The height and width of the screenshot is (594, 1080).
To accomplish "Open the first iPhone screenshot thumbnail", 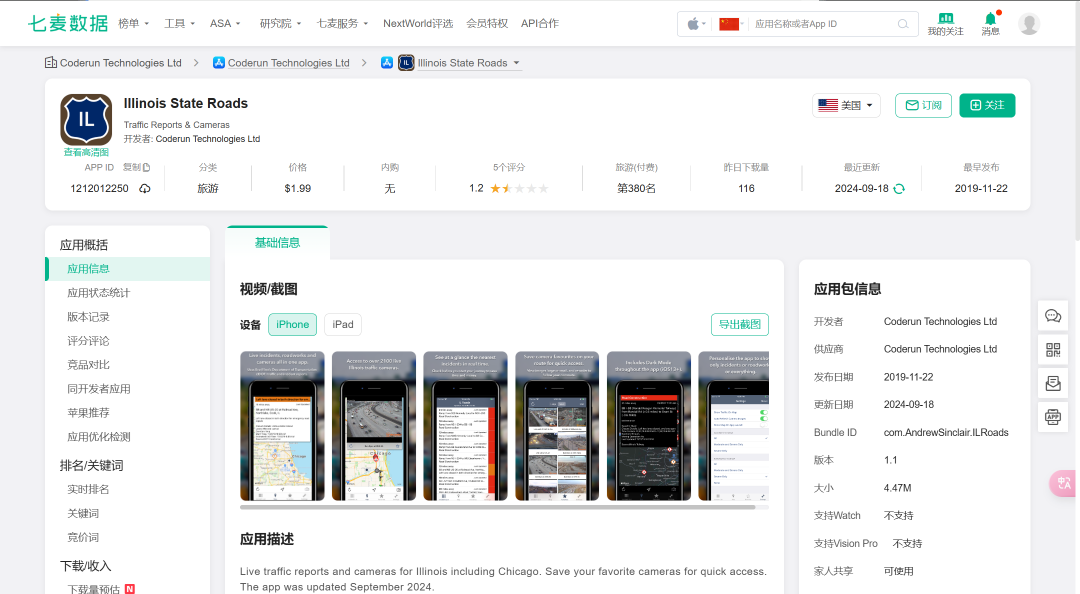I will pos(282,426).
